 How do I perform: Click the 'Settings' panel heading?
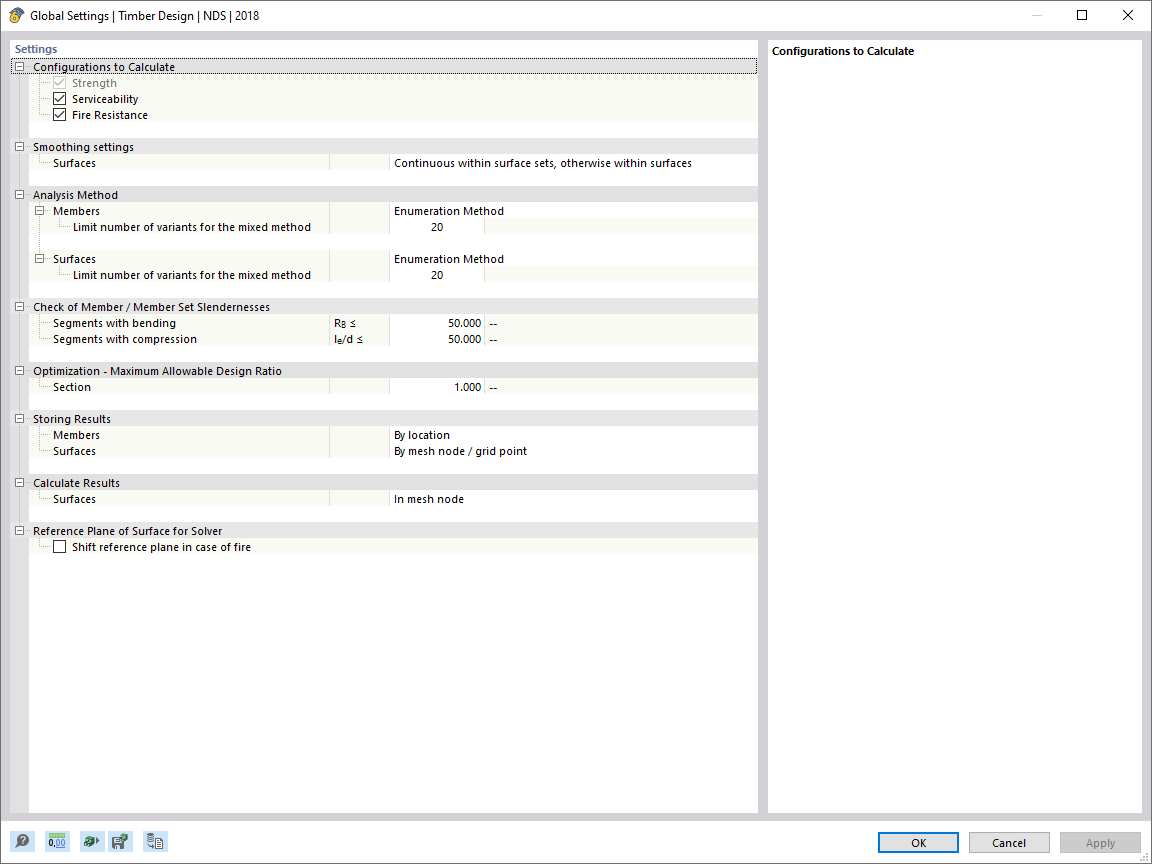36,49
